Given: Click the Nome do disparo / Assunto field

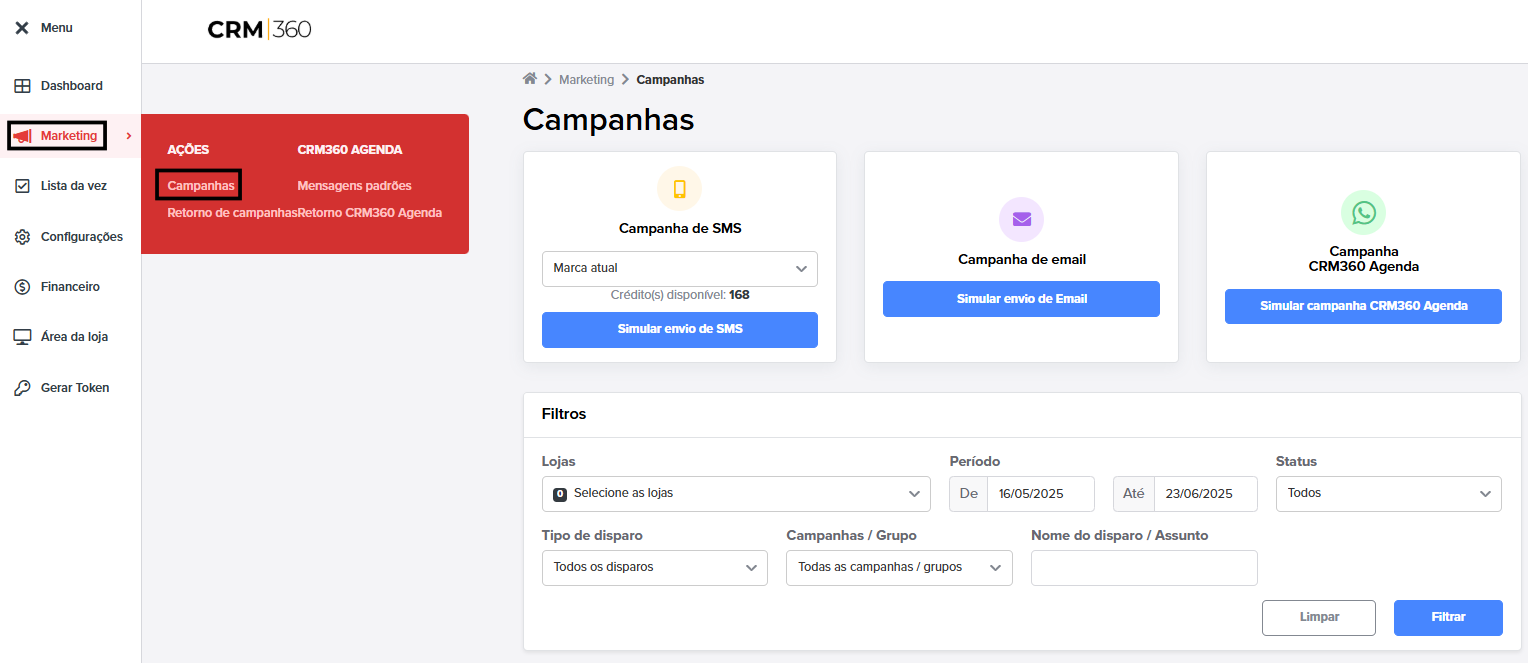Looking at the screenshot, I should point(1144,568).
